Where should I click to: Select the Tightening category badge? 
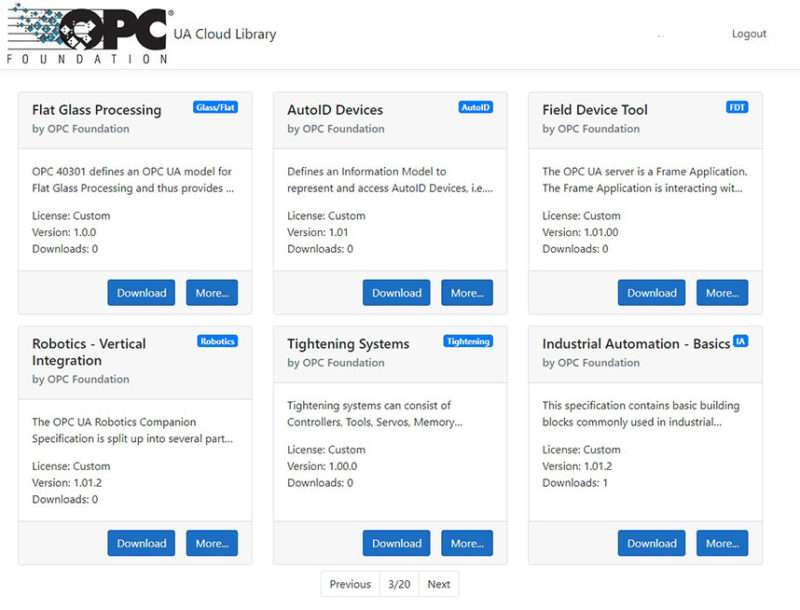click(468, 341)
